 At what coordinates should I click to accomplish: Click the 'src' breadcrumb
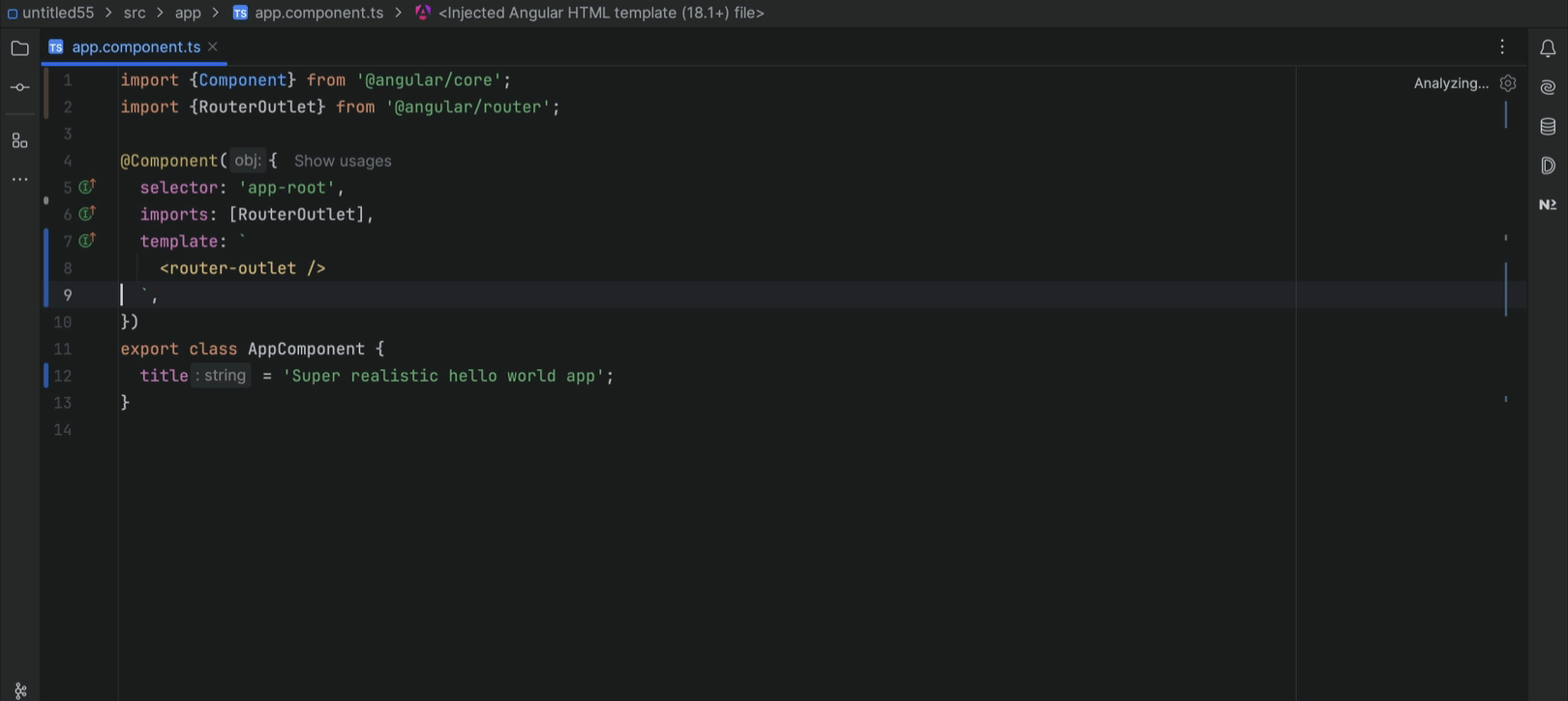tap(135, 13)
